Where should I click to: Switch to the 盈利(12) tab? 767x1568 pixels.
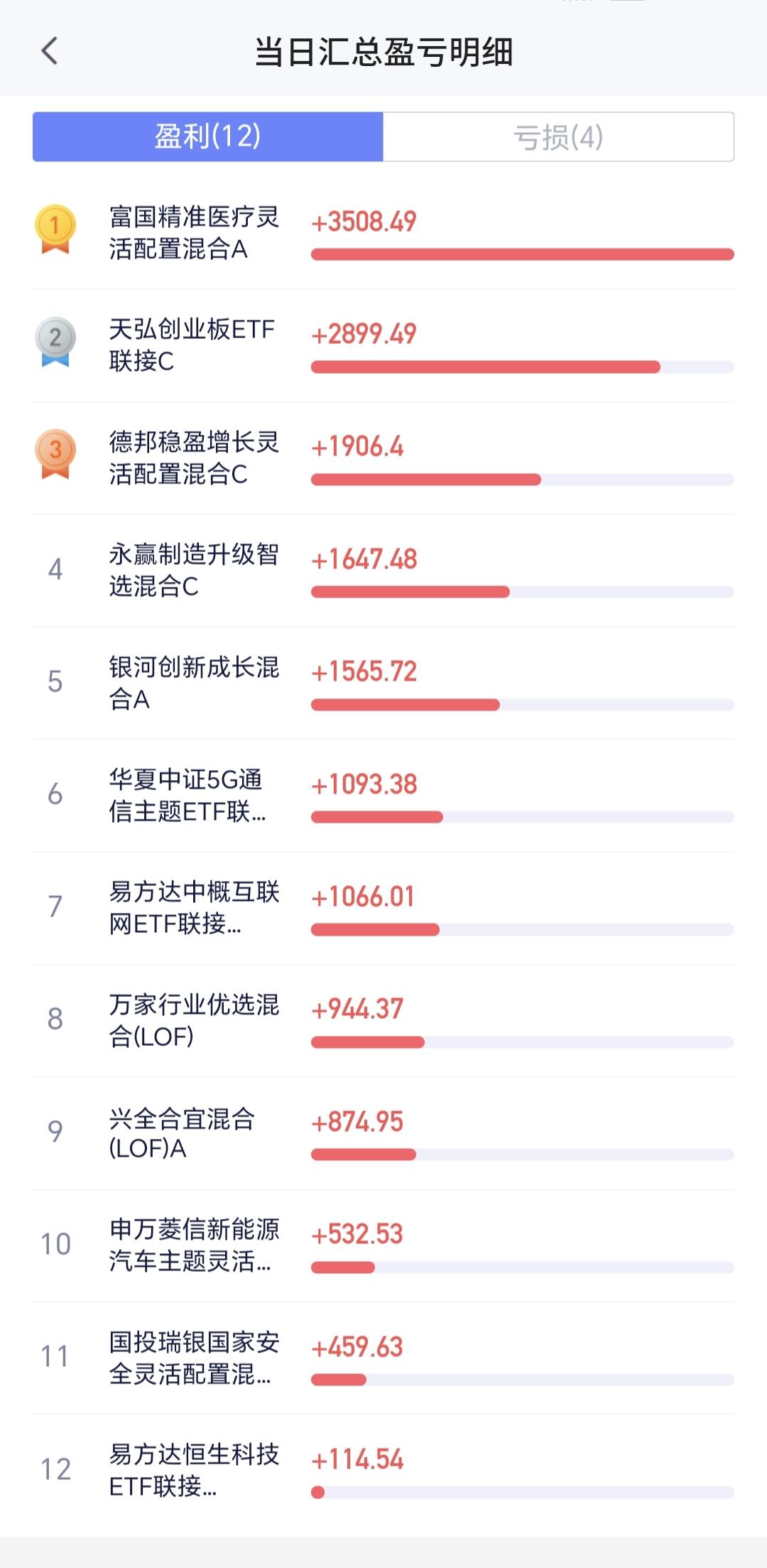point(208,136)
